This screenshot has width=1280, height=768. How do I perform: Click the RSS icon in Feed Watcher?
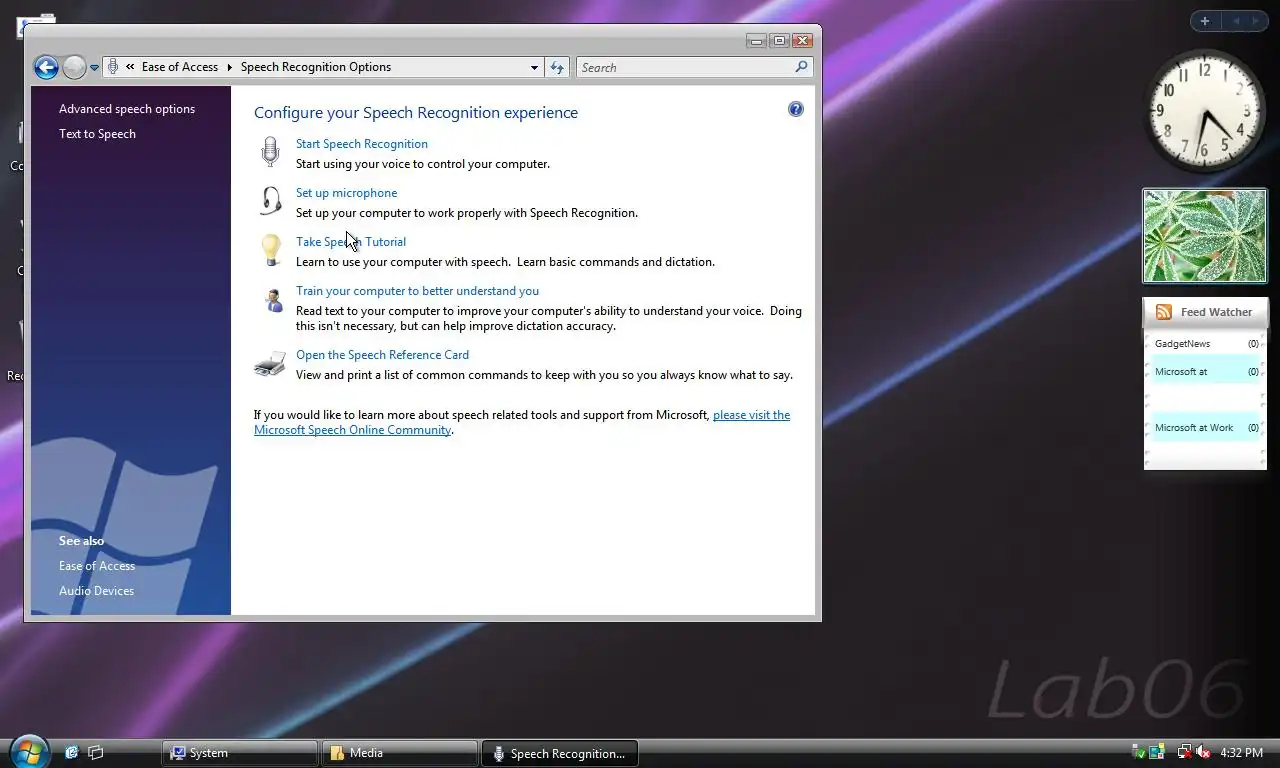(1164, 312)
